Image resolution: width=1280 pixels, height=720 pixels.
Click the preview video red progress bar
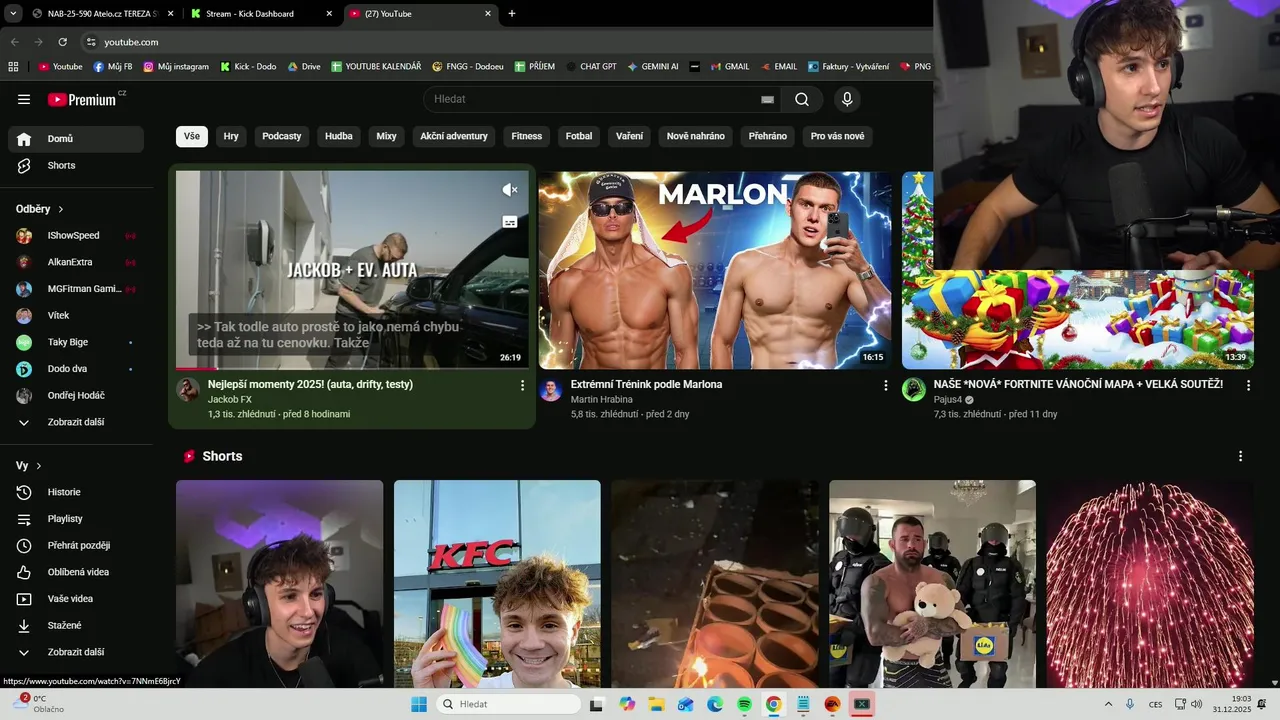[197, 368]
